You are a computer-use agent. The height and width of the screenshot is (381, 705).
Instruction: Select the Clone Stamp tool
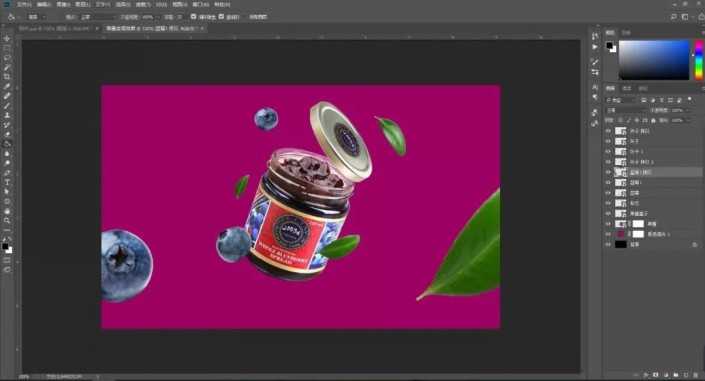tap(7, 115)
